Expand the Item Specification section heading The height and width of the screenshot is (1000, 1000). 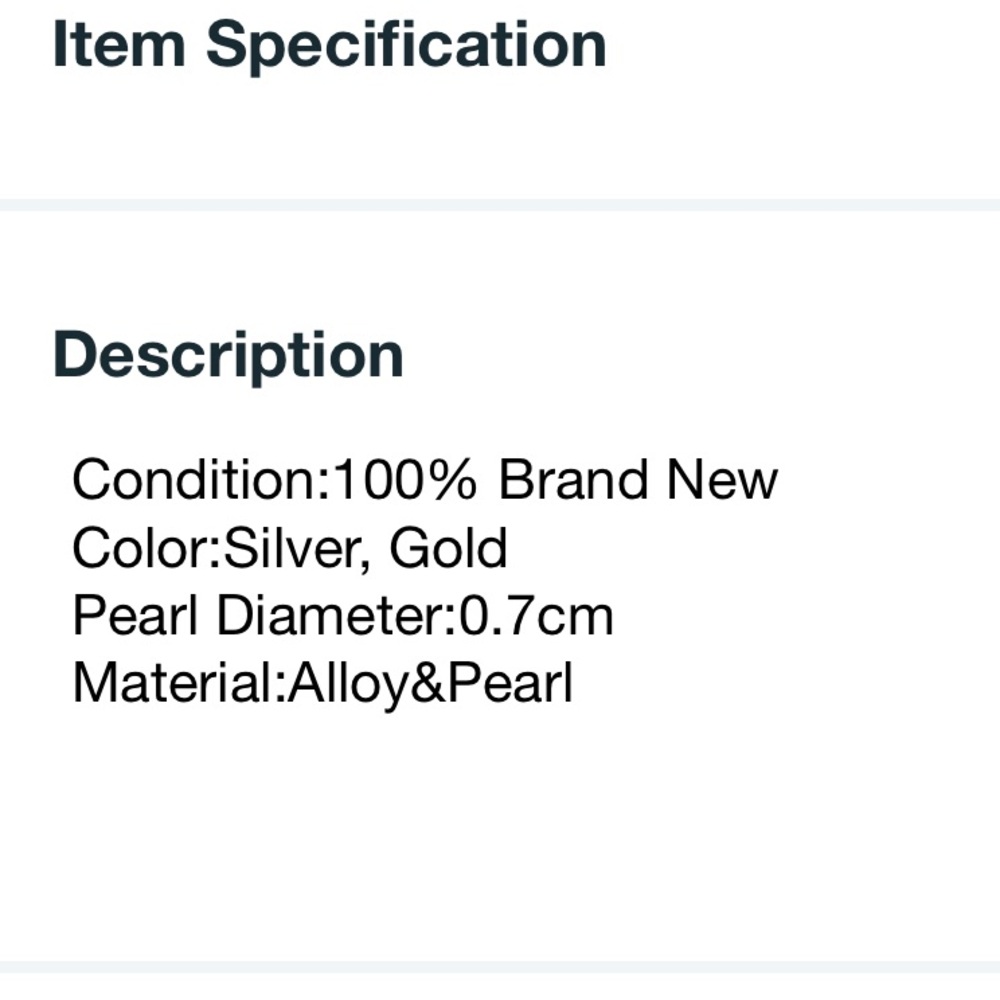point(329,45)
